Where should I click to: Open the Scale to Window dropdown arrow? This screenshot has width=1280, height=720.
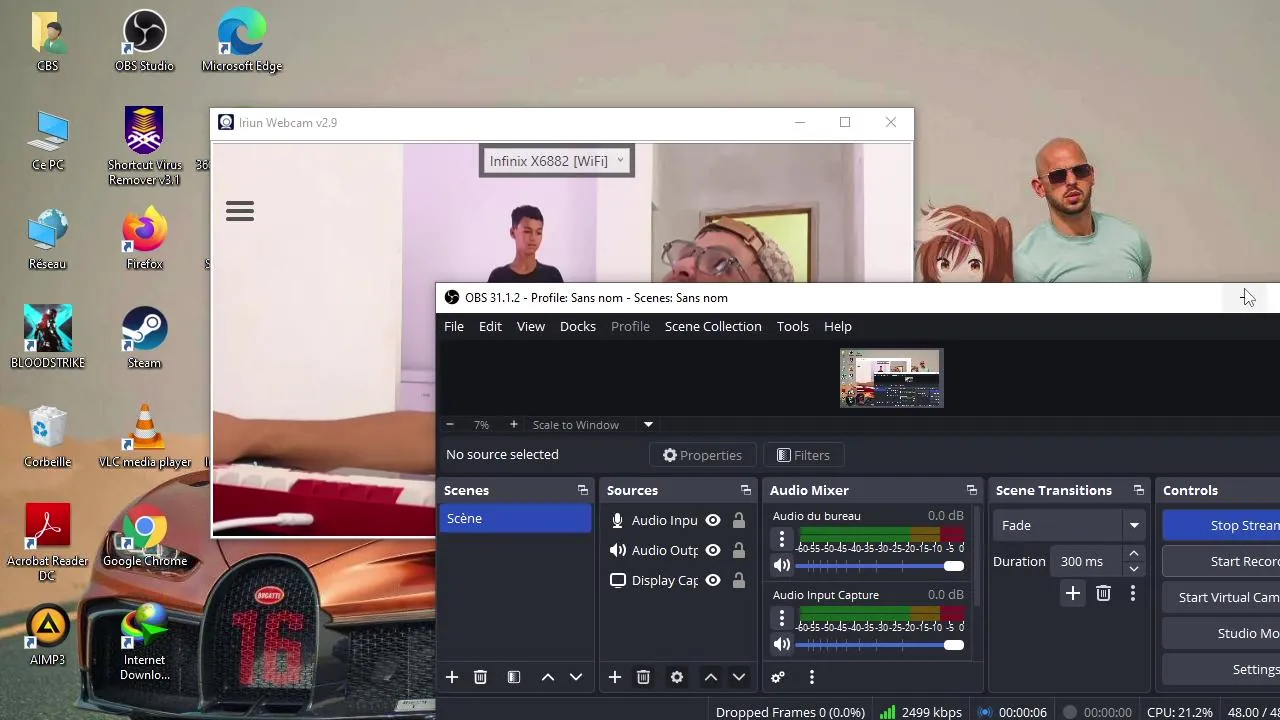648,425
